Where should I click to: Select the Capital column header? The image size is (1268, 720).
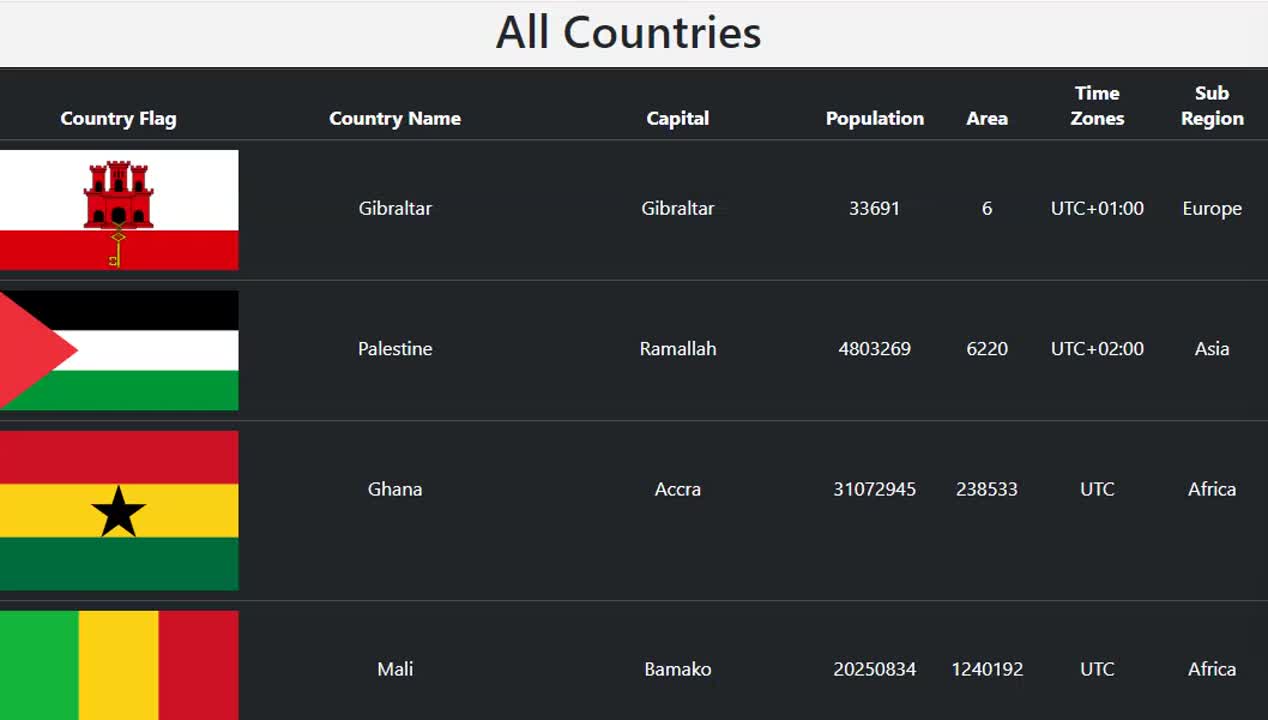coord(677,118)
